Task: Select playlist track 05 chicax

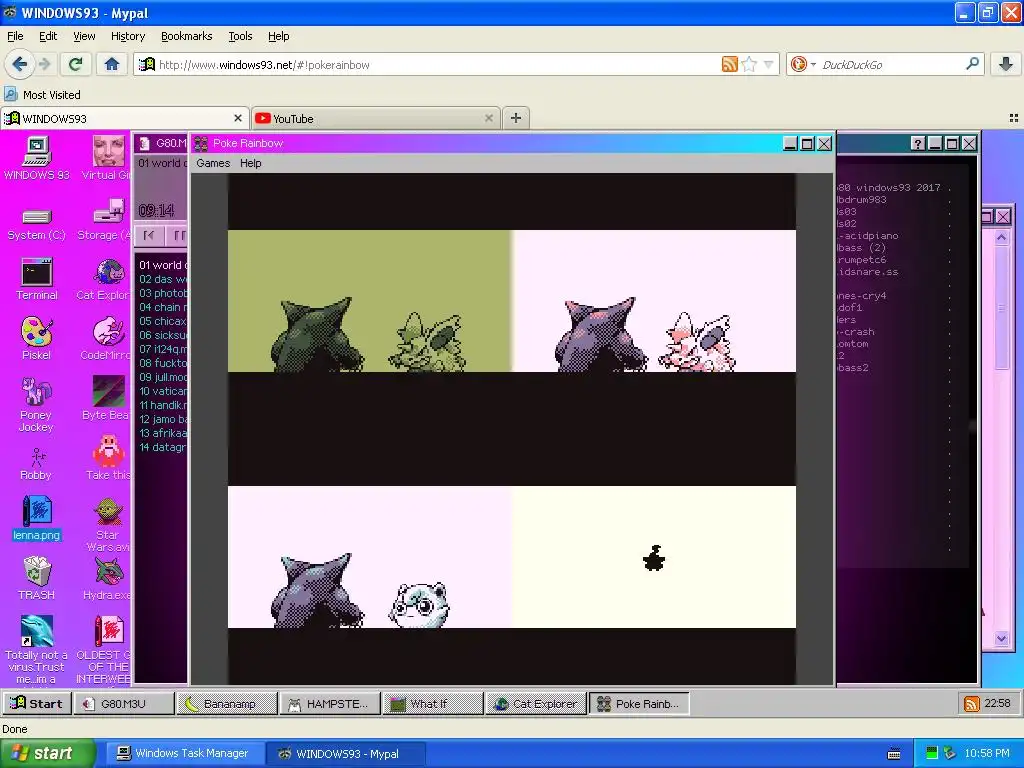Action: click(x=163, y=321)
